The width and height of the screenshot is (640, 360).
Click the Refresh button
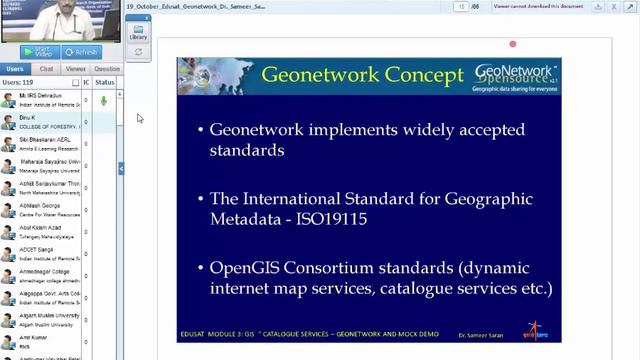click(82, 52)
